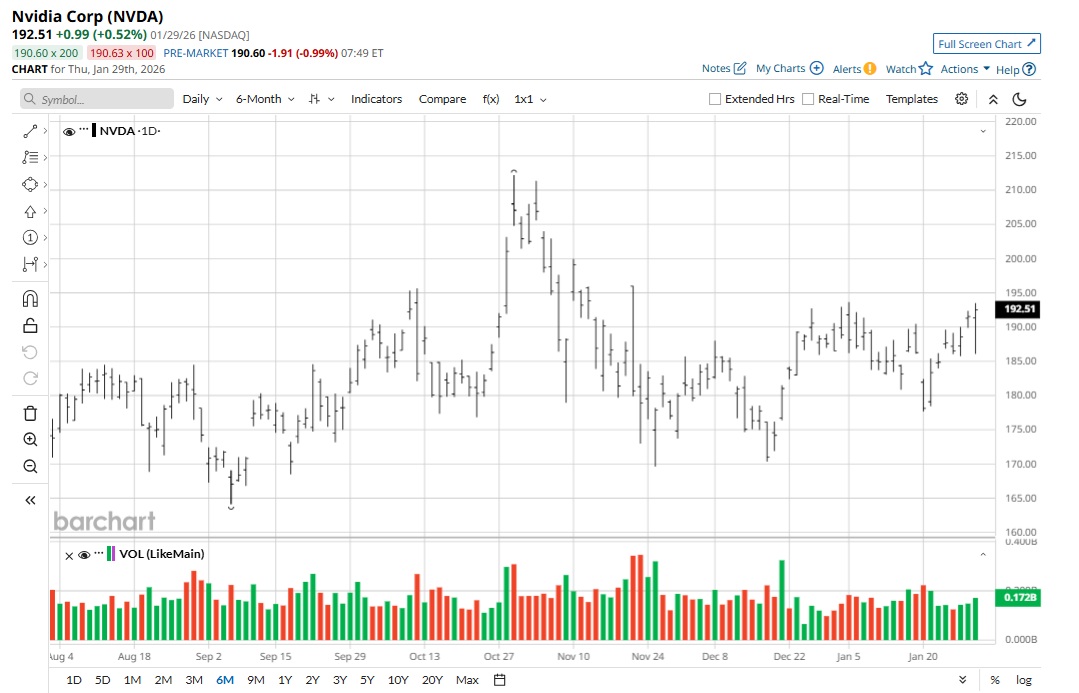This screenshot has width=1079, height=693.
Task: Open the custom date range calendar icon
Action: pyautogui.click(x=500, y=680)
